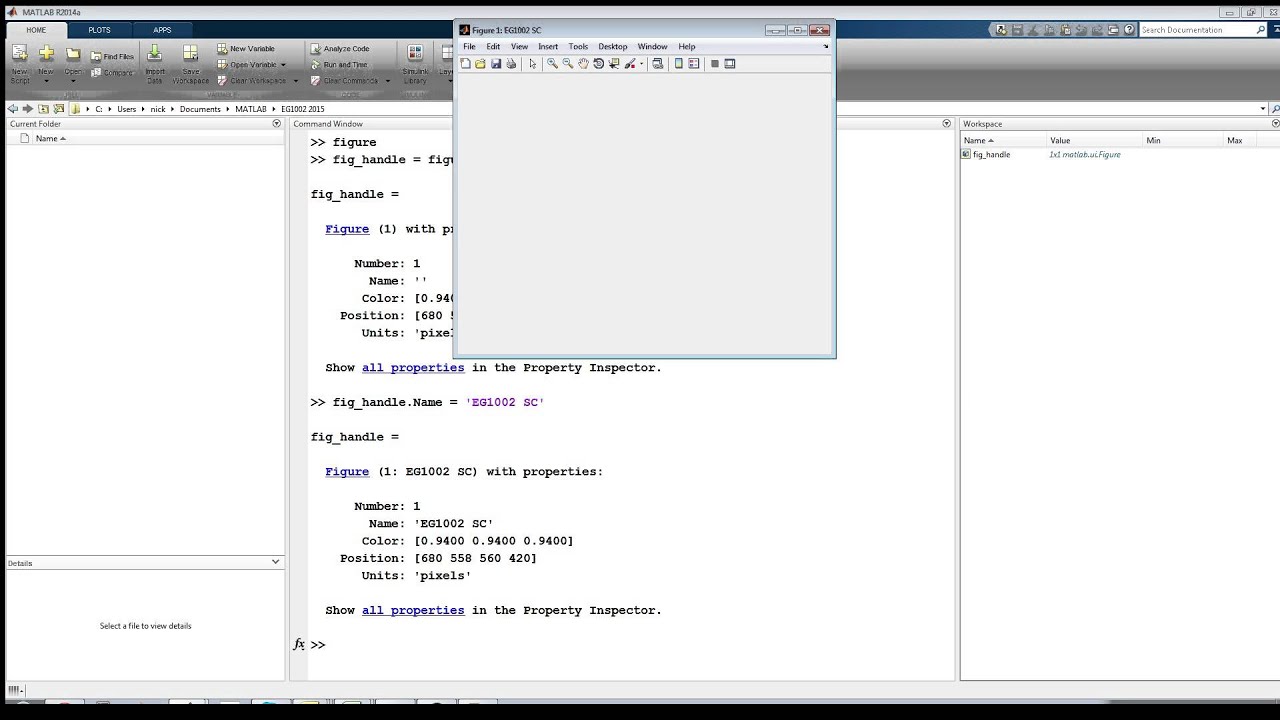Click the Import Data icon
Image resolution: width=1280 pixels, height=720 pixels.
[155, 55]
